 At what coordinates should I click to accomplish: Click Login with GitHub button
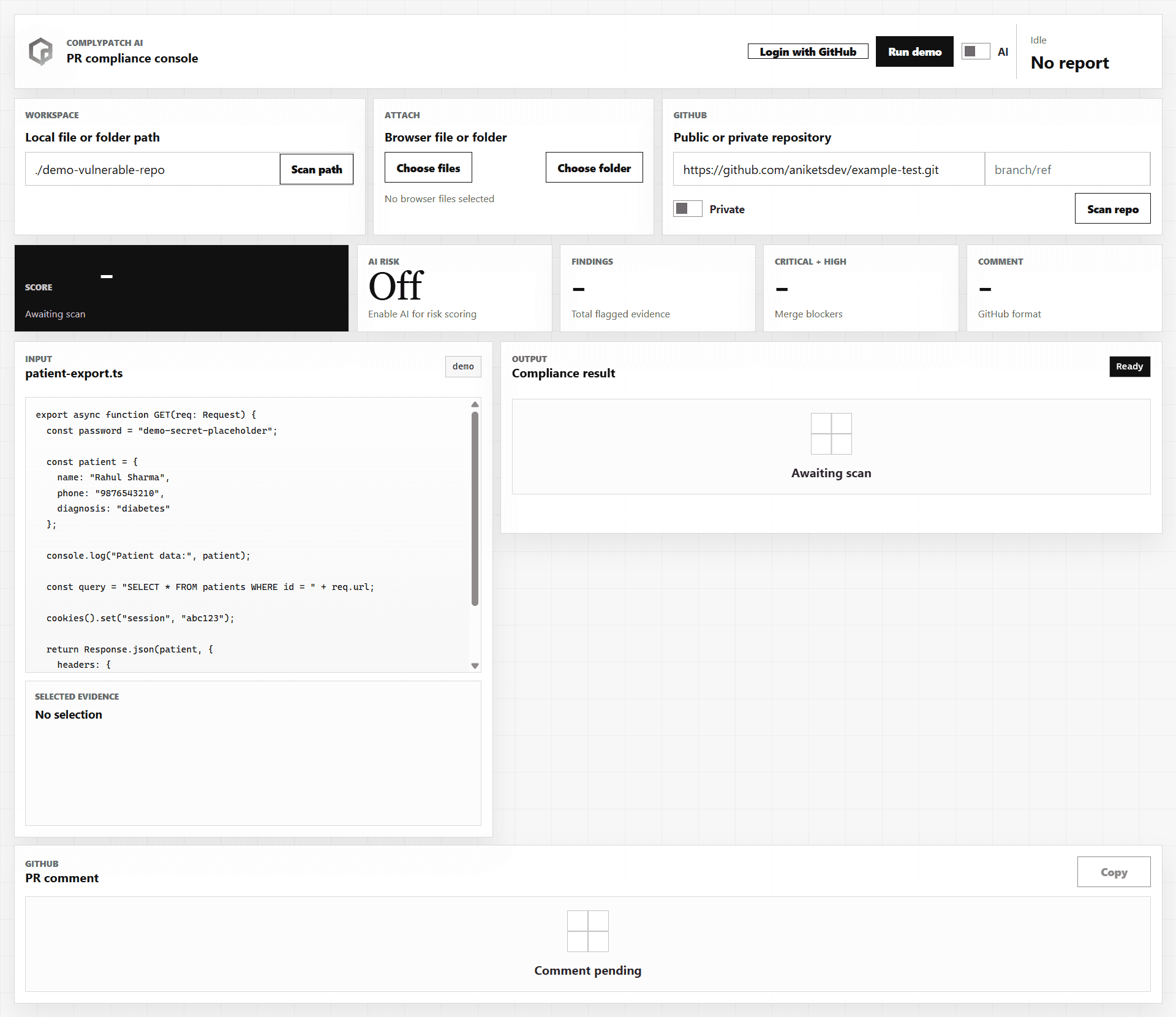pyautogui.click(x=808, y=51)
